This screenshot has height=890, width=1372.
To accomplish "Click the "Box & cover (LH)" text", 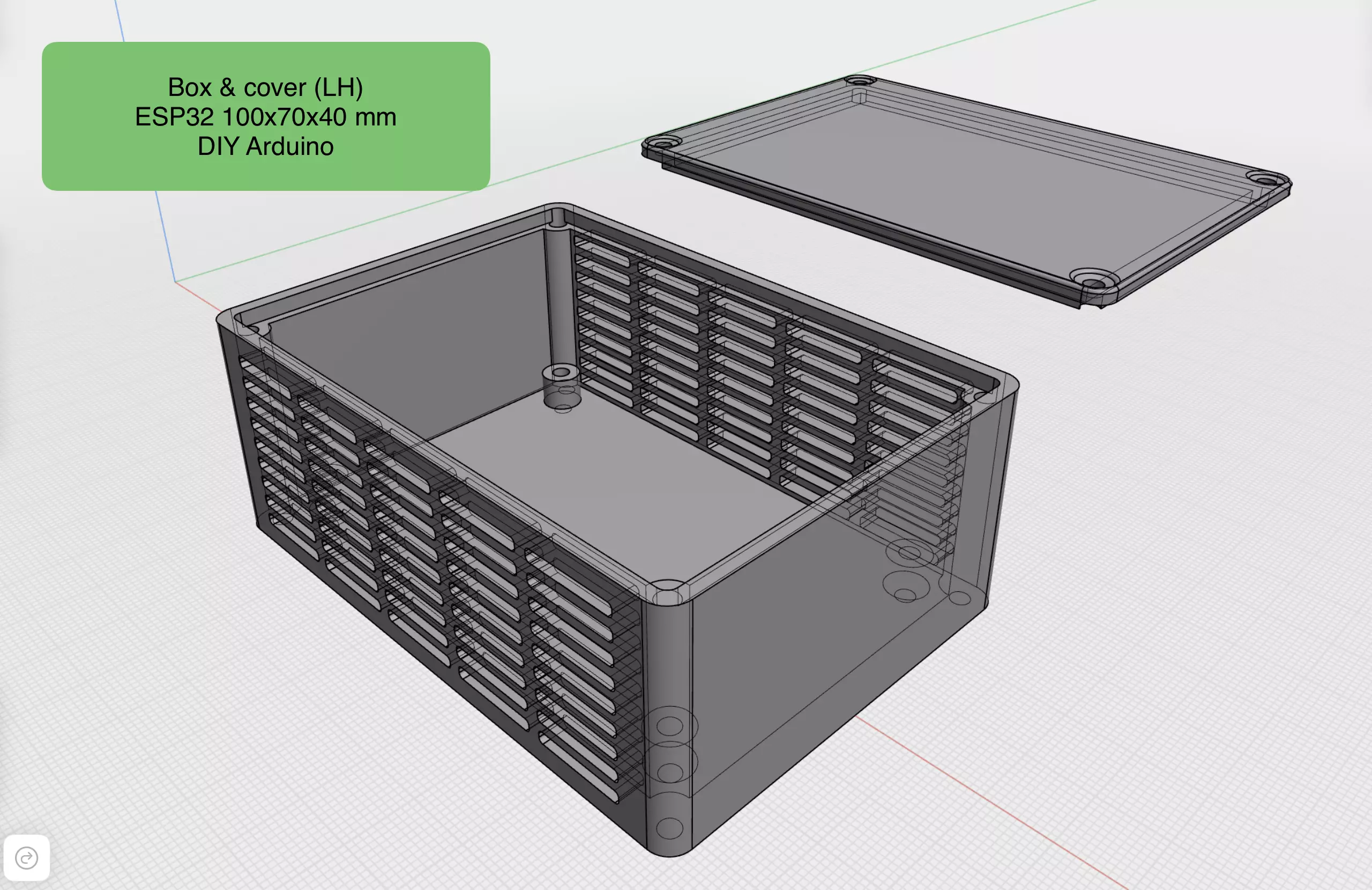I will click(265, 87).
